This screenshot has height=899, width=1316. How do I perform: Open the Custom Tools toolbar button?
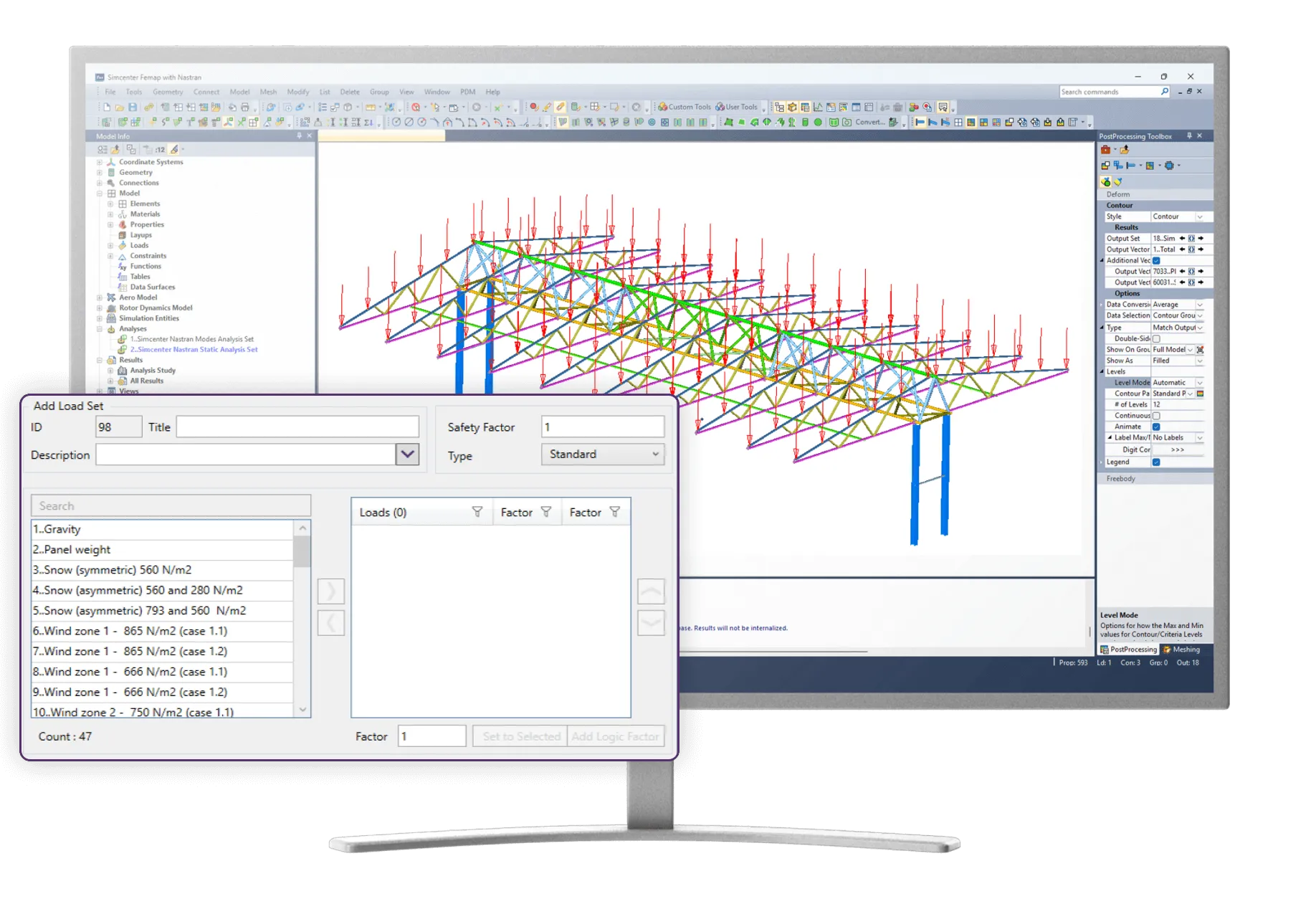(x=685, y=107)
